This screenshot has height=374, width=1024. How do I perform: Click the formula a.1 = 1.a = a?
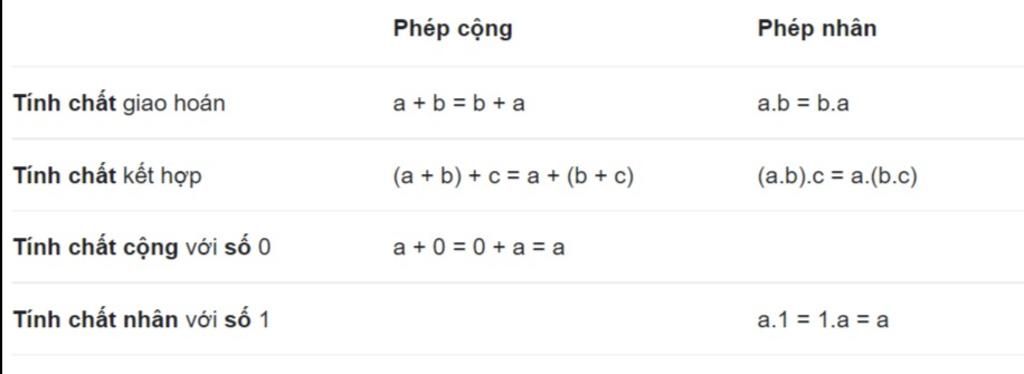(823, 320)
